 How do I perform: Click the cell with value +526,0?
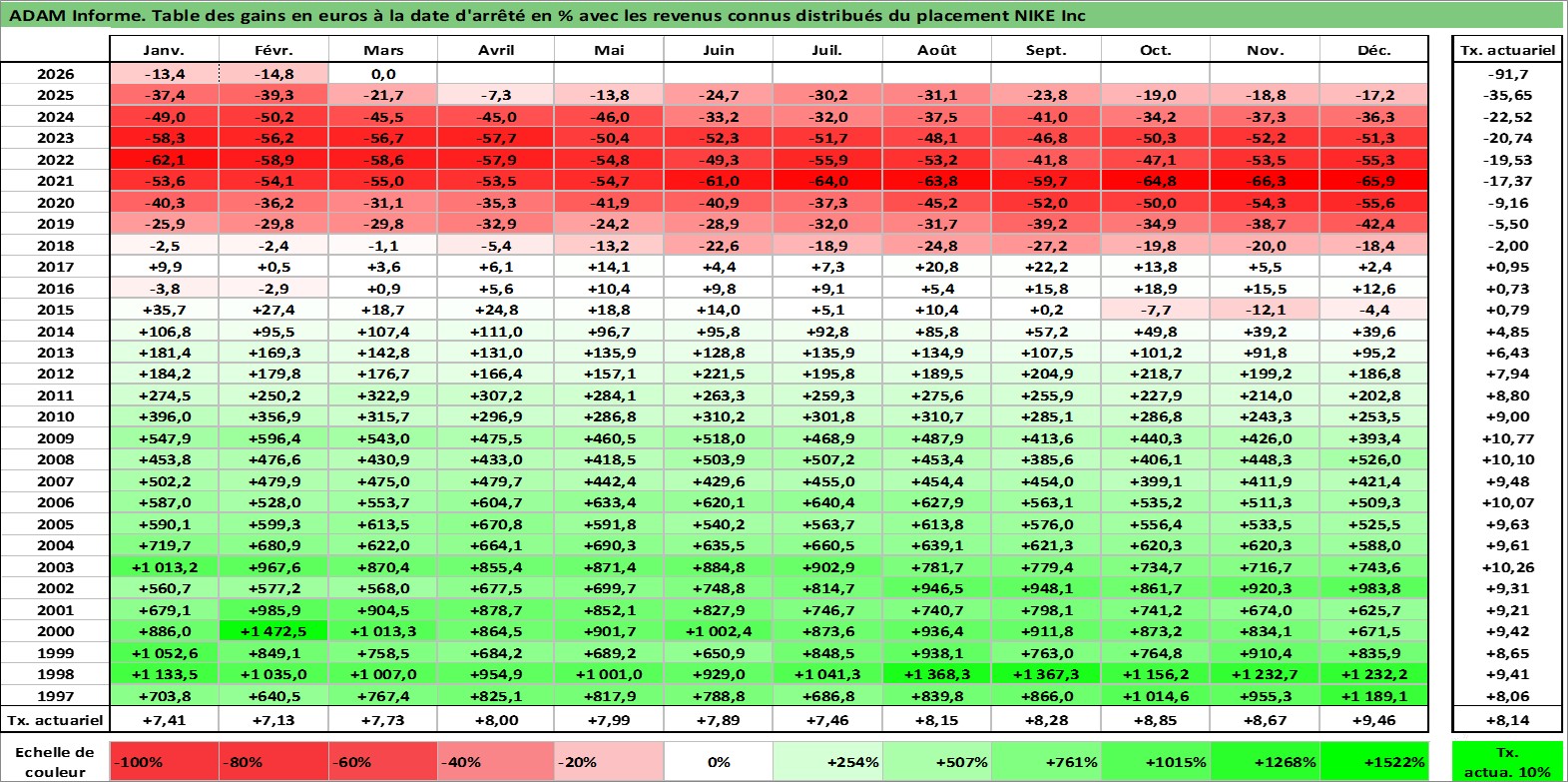tap(1374, 459)
